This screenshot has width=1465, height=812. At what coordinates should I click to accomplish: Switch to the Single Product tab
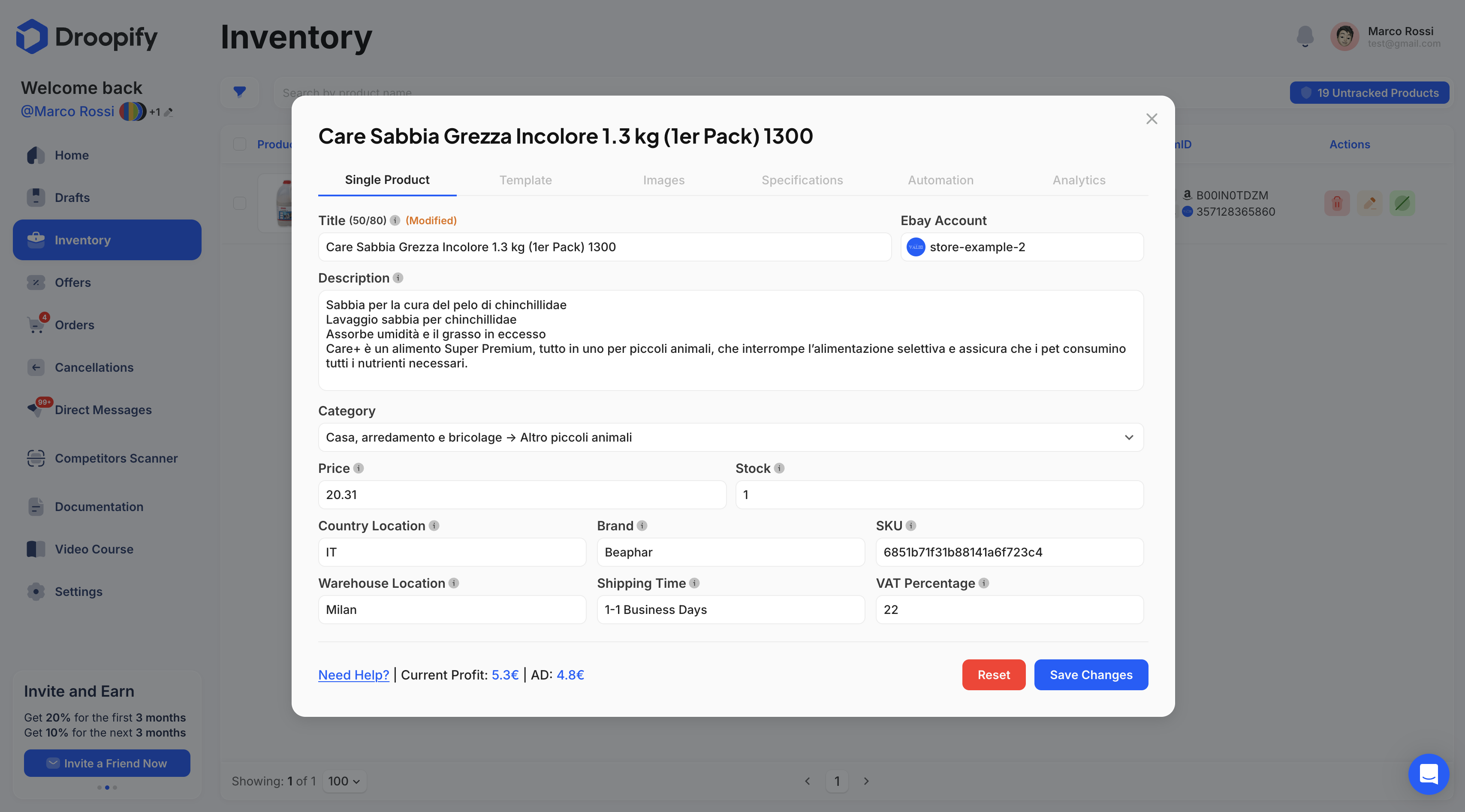[x=387, y=180]
